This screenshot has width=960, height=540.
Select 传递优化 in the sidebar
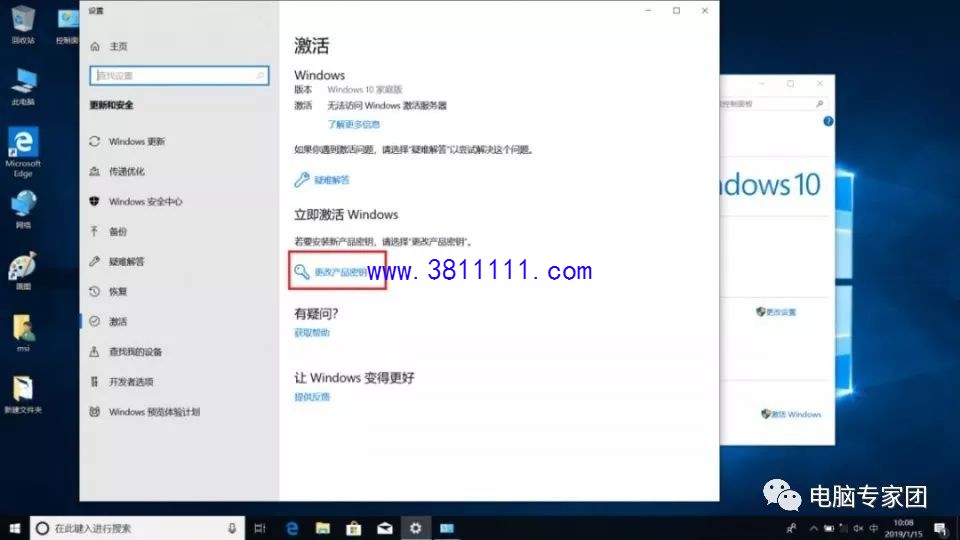(x=117, y=171)
